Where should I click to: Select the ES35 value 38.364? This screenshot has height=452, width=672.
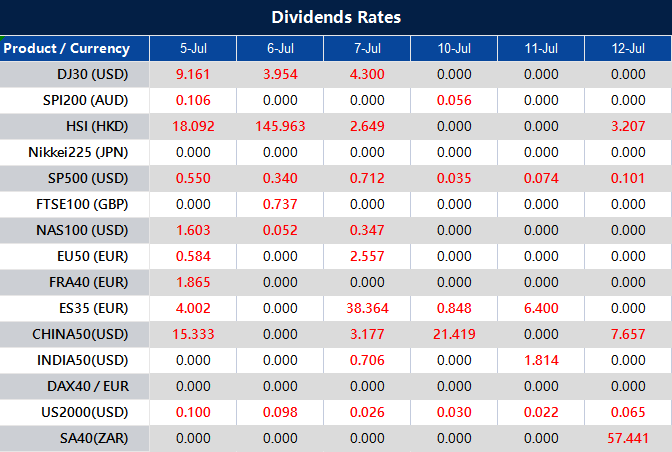click(367, 308)
